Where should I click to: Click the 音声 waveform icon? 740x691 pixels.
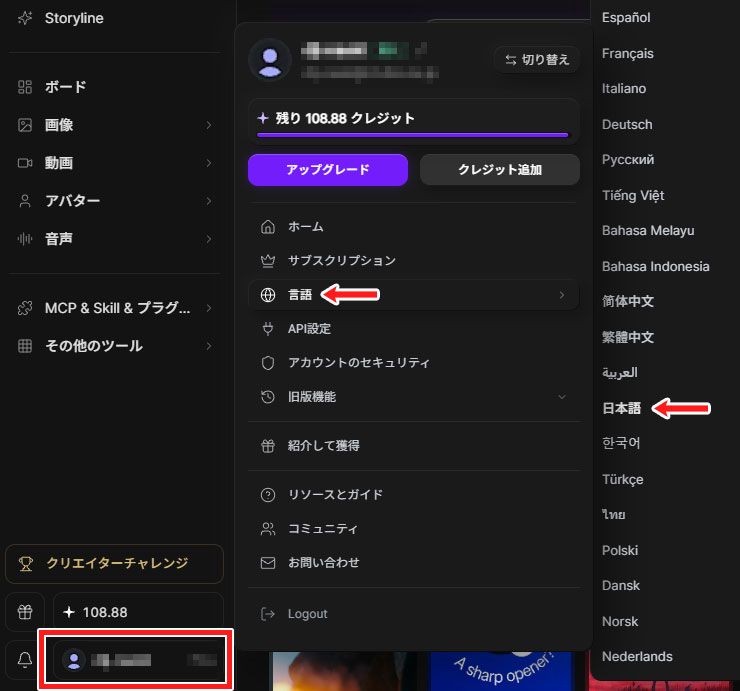(x=25, y=239)
